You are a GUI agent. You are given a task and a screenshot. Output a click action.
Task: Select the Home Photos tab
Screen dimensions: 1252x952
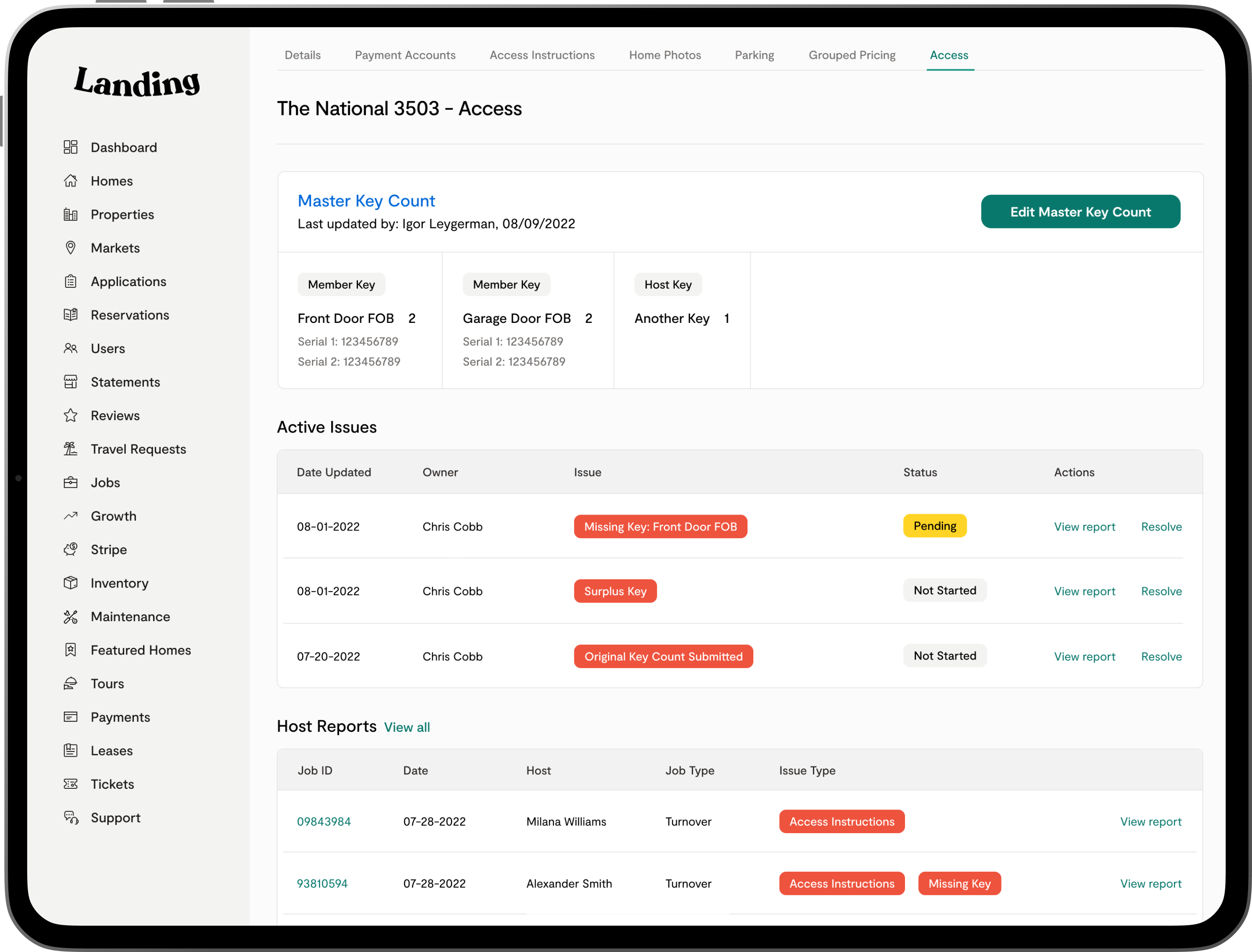(665, 55)
